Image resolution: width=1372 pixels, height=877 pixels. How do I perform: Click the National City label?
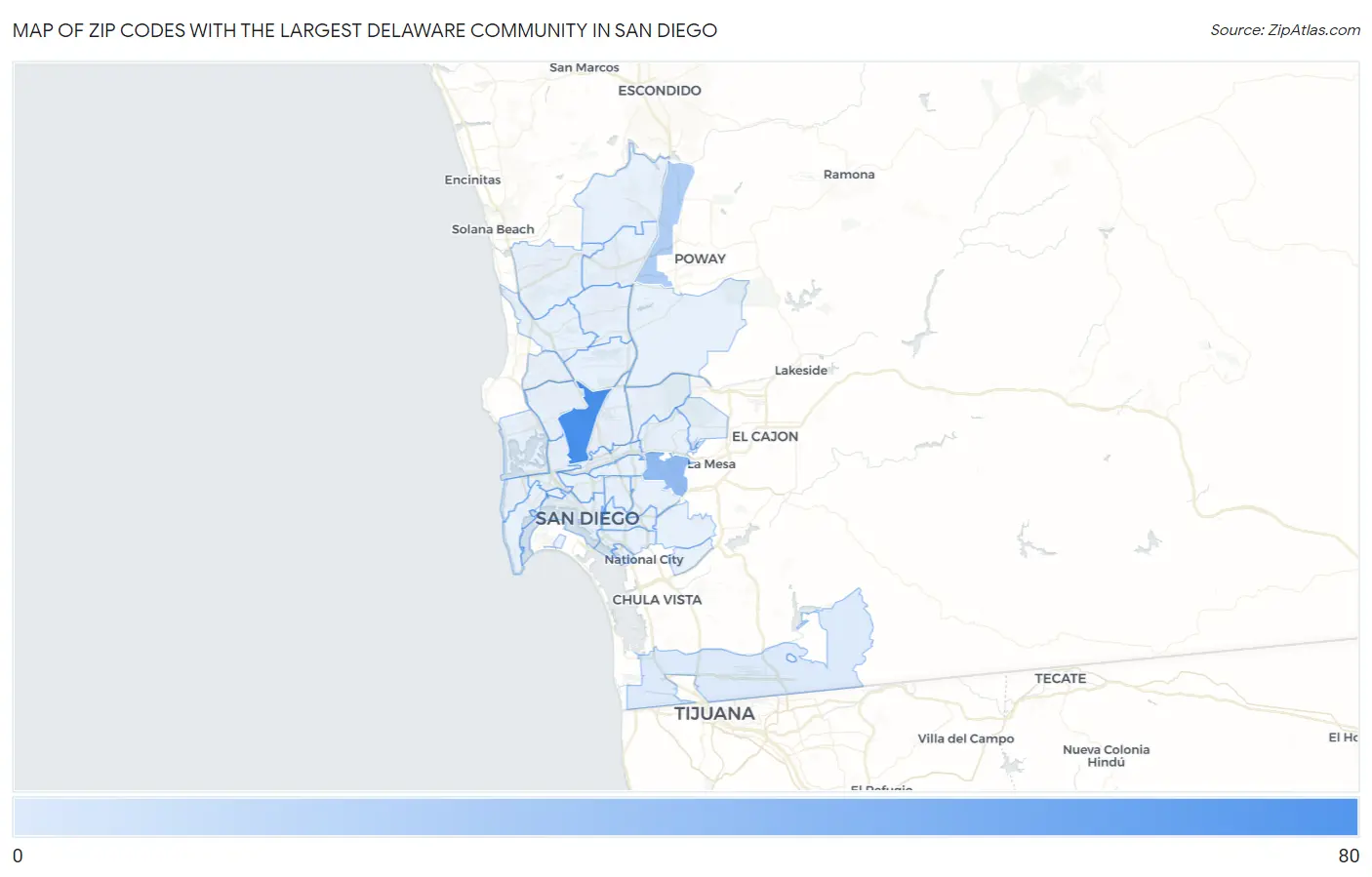[x=644, y=560]
